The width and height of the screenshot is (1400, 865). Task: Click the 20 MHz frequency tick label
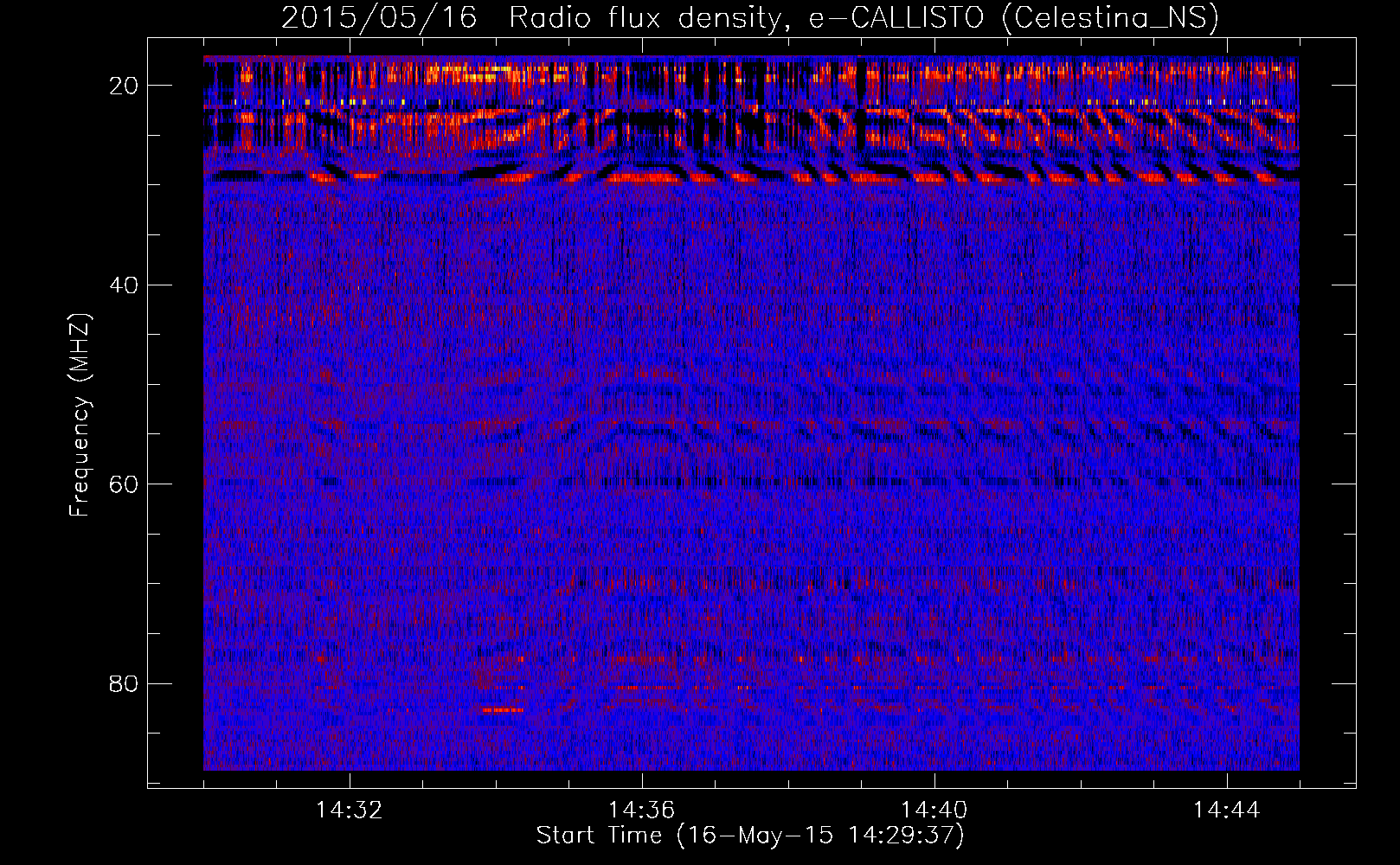pyautogui.click(x=124, y=85)
